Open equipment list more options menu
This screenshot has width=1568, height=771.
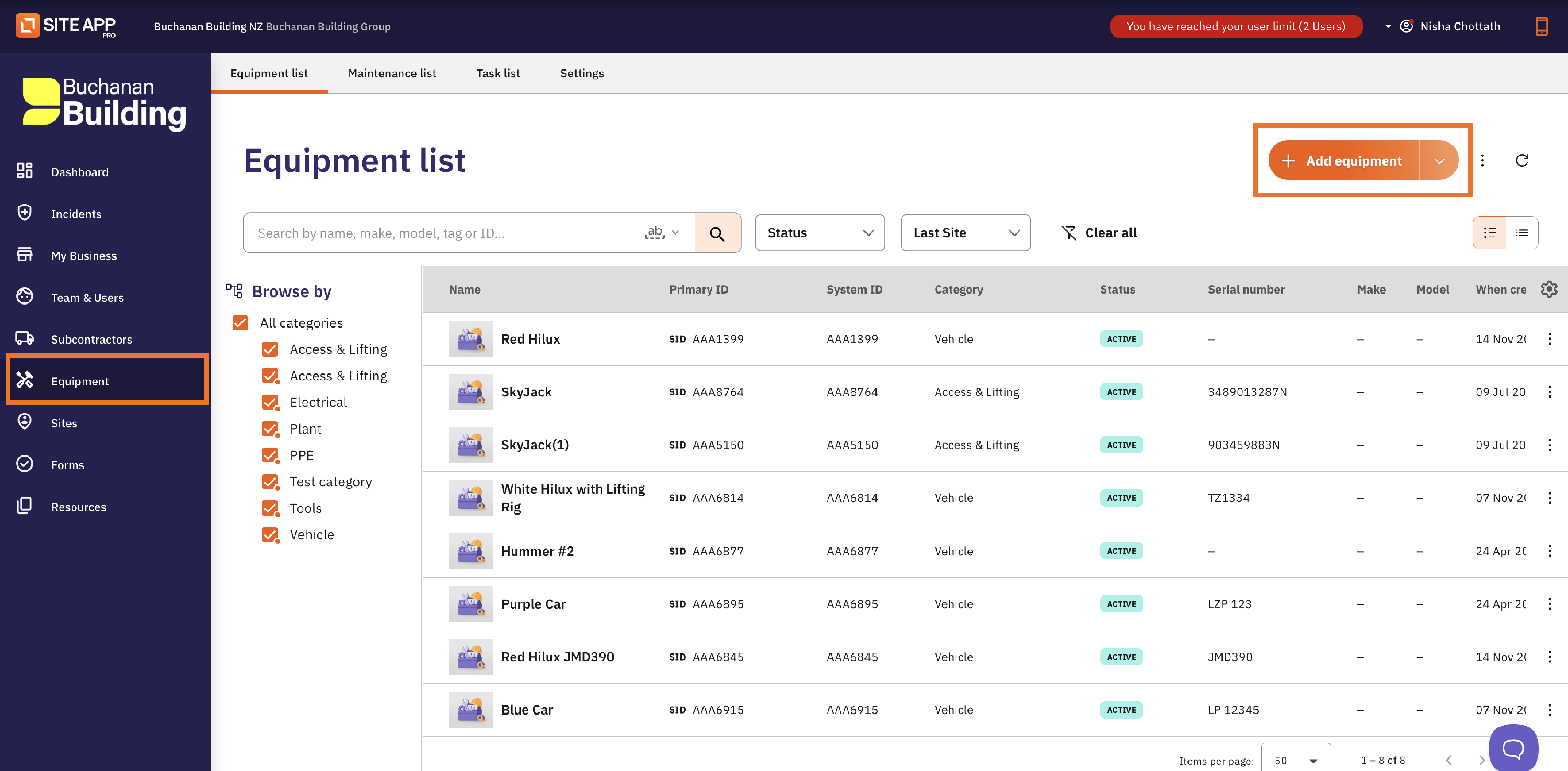pyautogui.click(x=1483, y=161)
